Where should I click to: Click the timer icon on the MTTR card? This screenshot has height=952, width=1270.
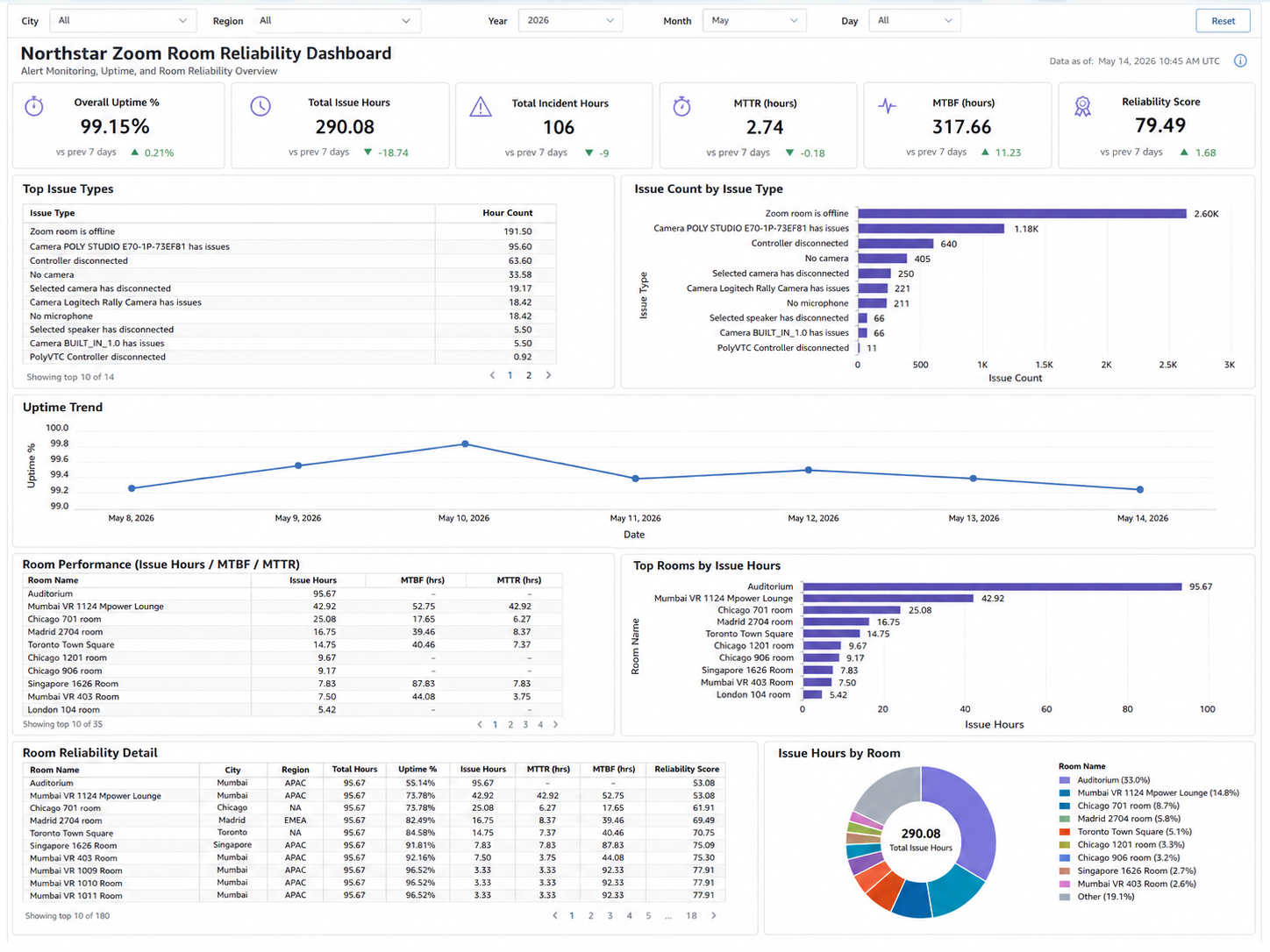point(681,106)
